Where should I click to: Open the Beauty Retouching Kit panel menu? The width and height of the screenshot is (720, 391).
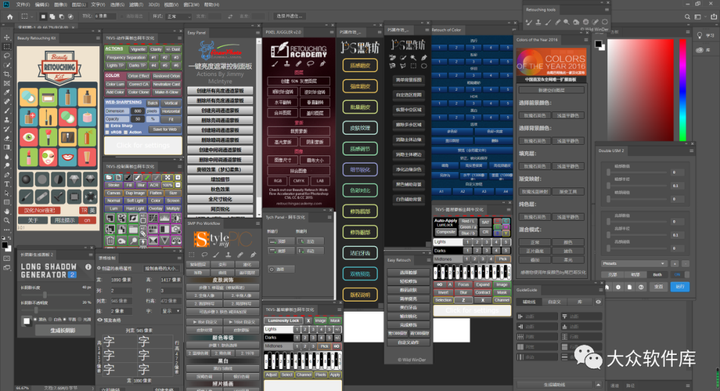[x=98, y=38]
